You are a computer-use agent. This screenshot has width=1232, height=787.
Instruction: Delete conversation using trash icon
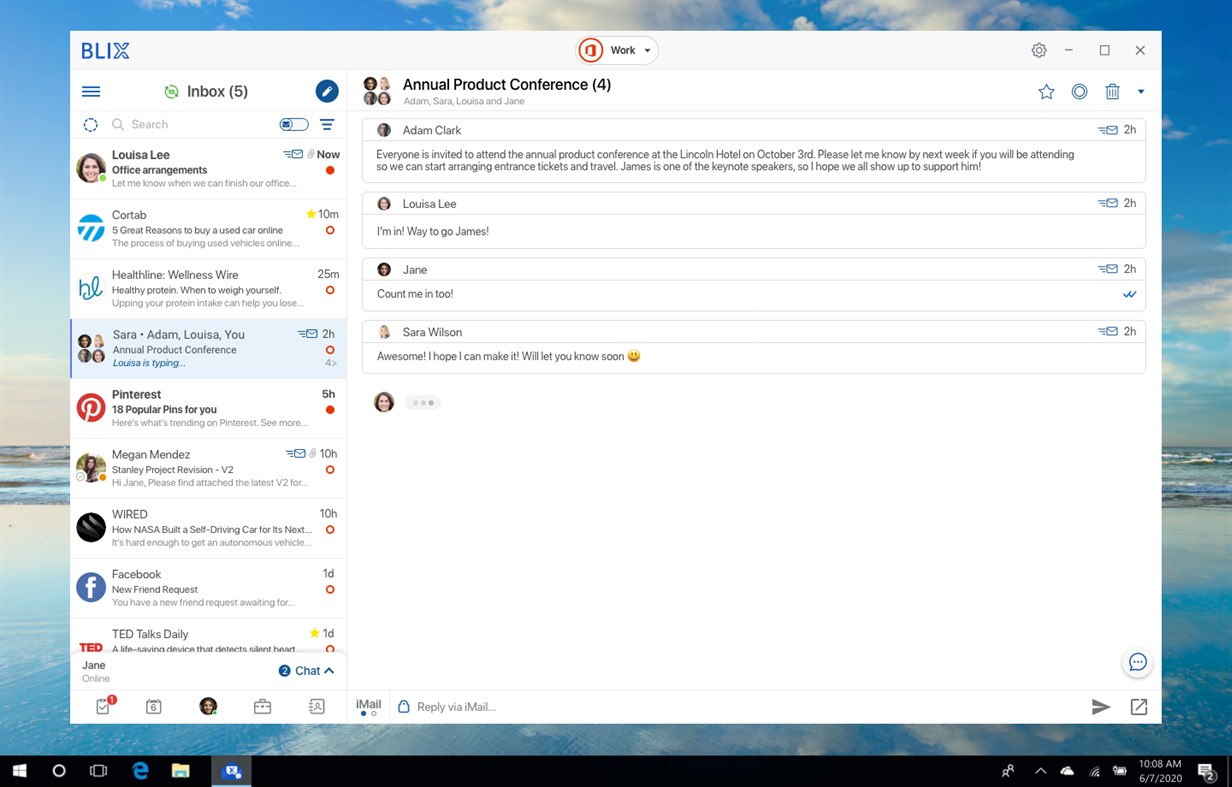pyautogui.click(x=1112, y=92)
